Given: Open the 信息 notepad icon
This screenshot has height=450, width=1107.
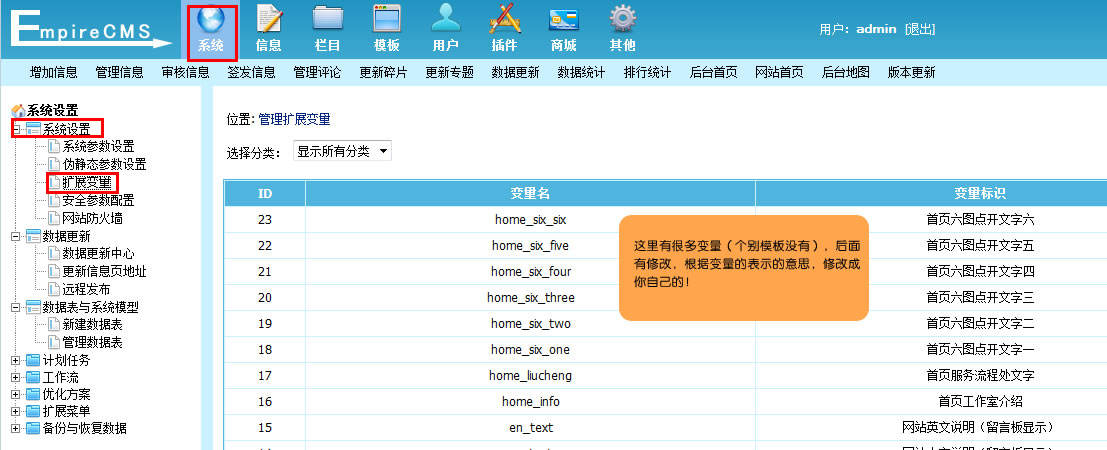Looking at the screenshot, I should pos(269,19).
